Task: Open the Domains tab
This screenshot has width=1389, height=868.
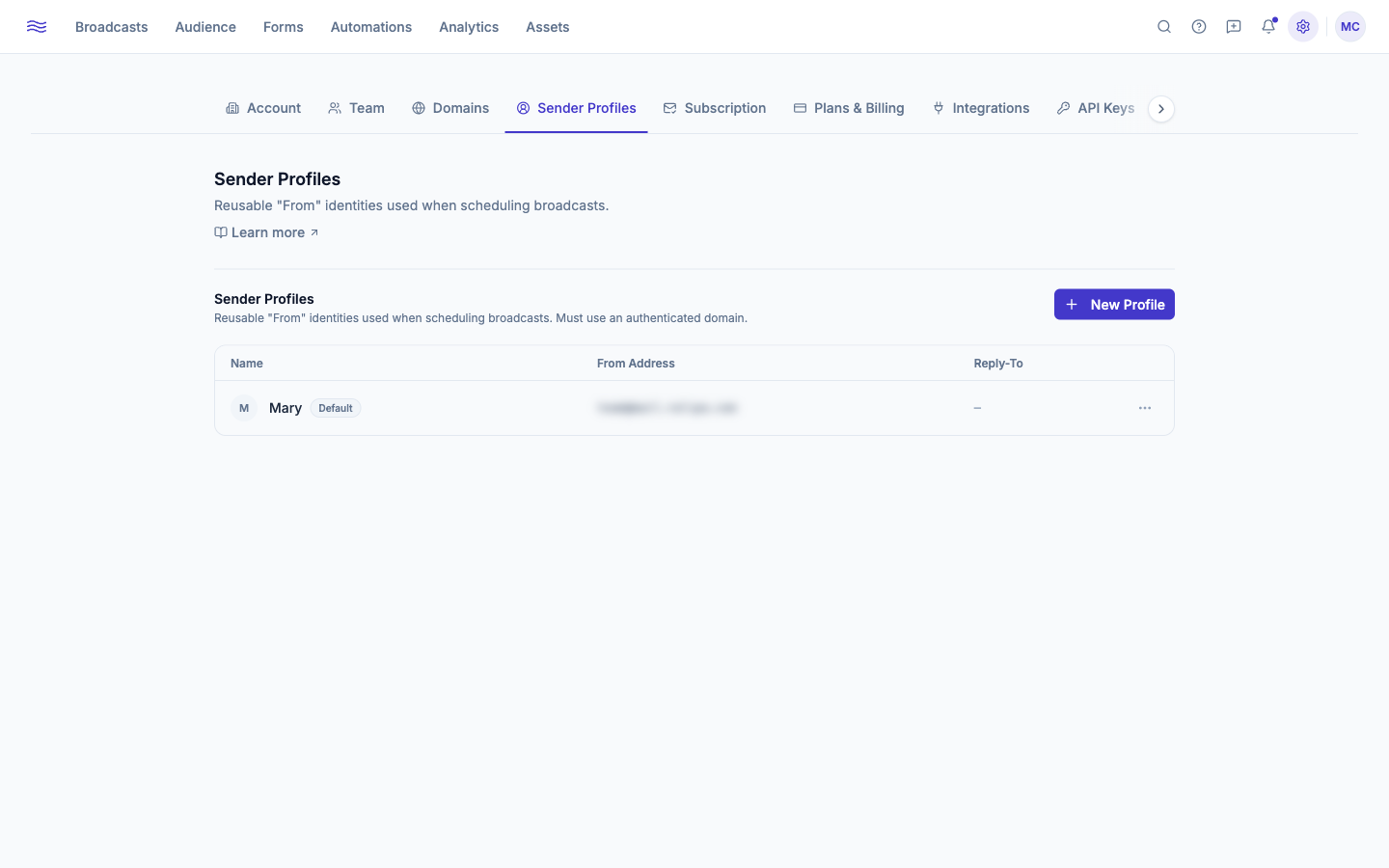Action: pyautogui.click(x=450, y=108)
